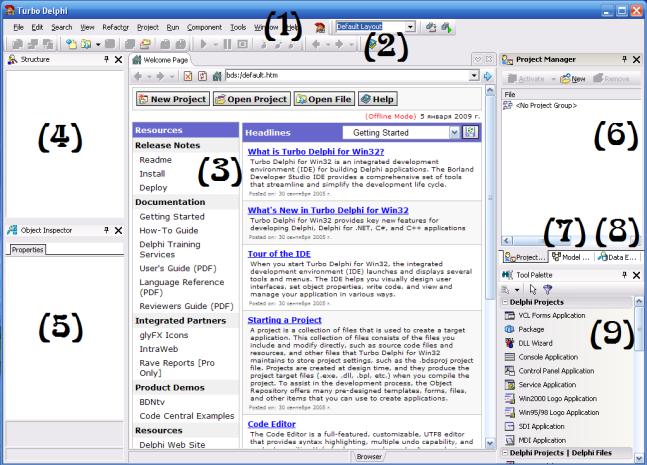The image size is (647, 465).
Task: Open the address bar URL dropdown
Action: click(474, 76)
